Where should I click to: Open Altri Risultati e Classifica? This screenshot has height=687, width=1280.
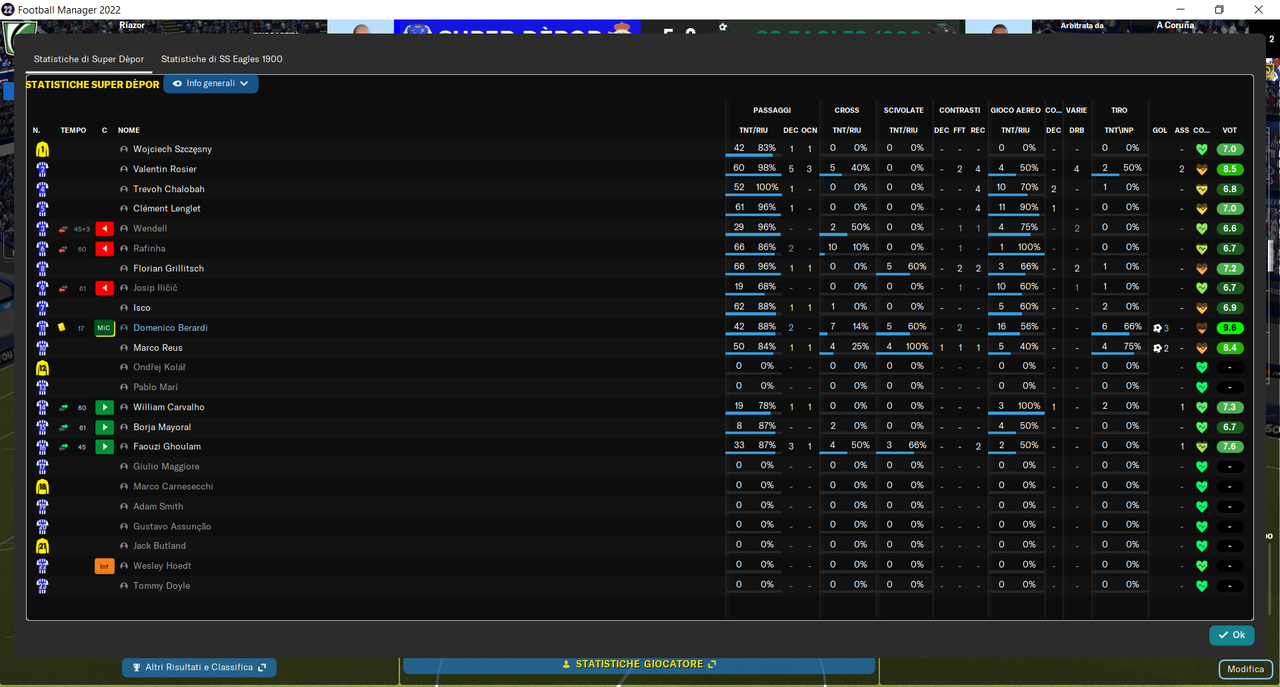[199, 667]
